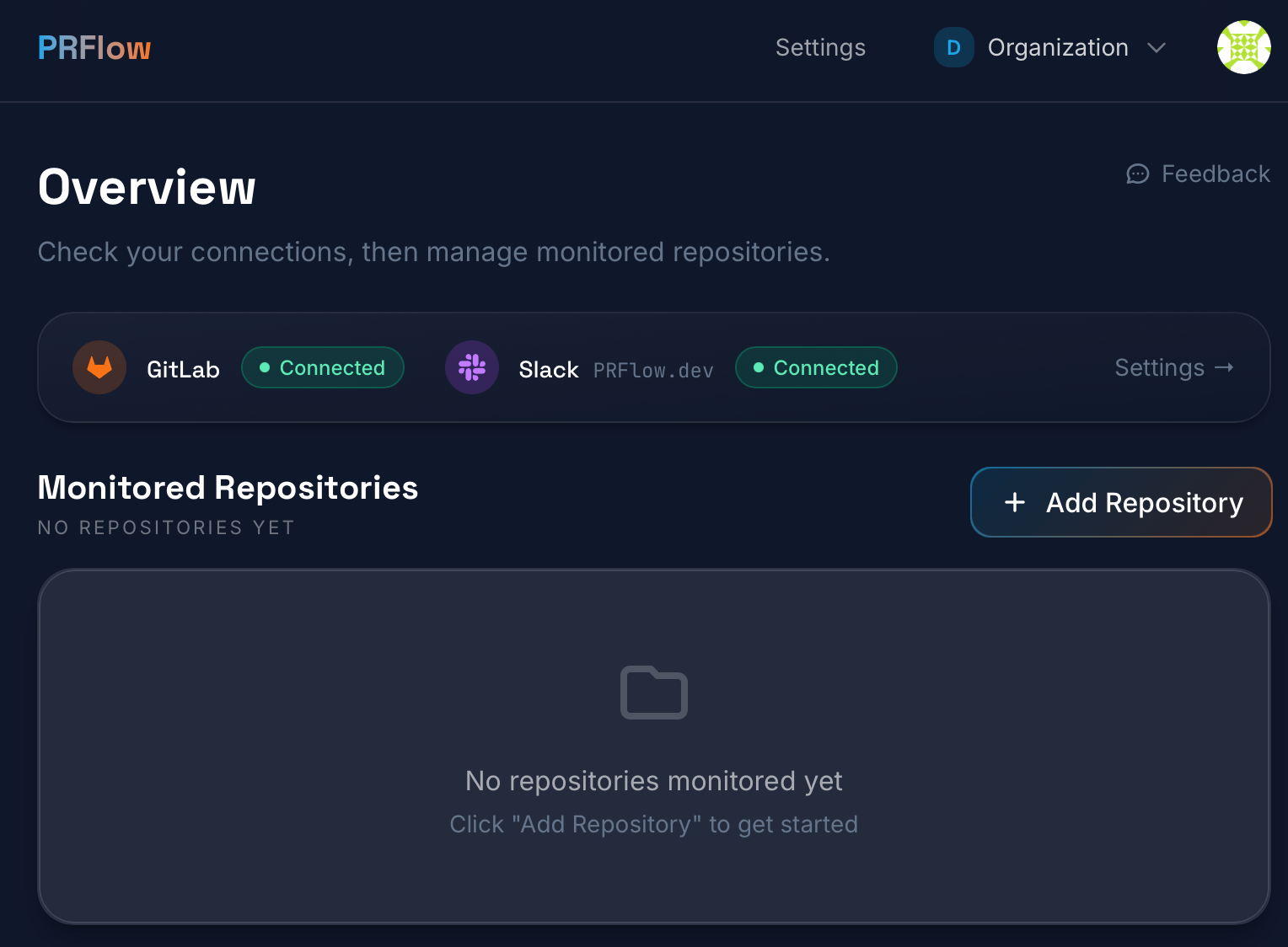Open Settings link in connections card
Screen dimensions: 1288x947
point(1174,367)
